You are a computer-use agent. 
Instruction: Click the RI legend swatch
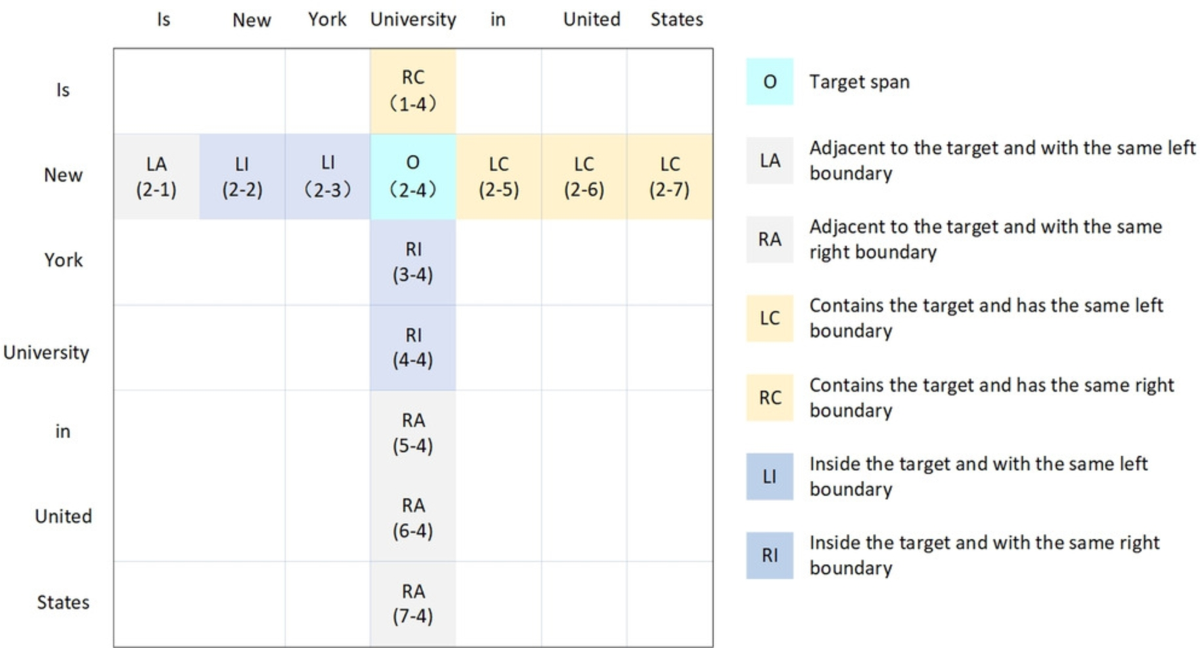click(769, 555)
